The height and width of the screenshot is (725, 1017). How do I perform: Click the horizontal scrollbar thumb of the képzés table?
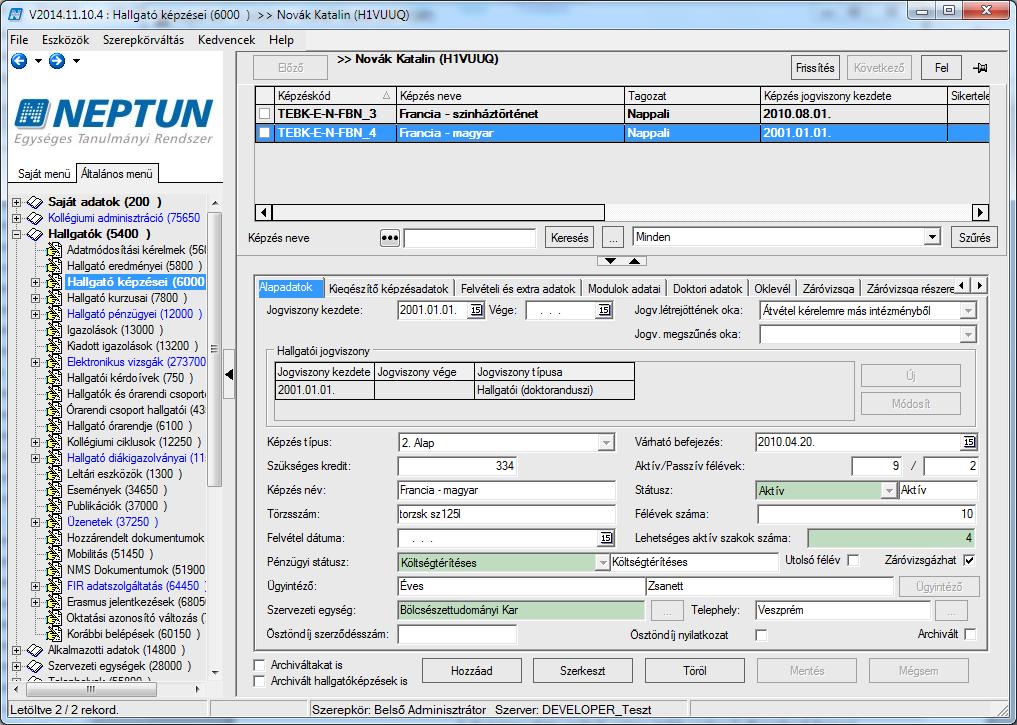pos(438,212)
